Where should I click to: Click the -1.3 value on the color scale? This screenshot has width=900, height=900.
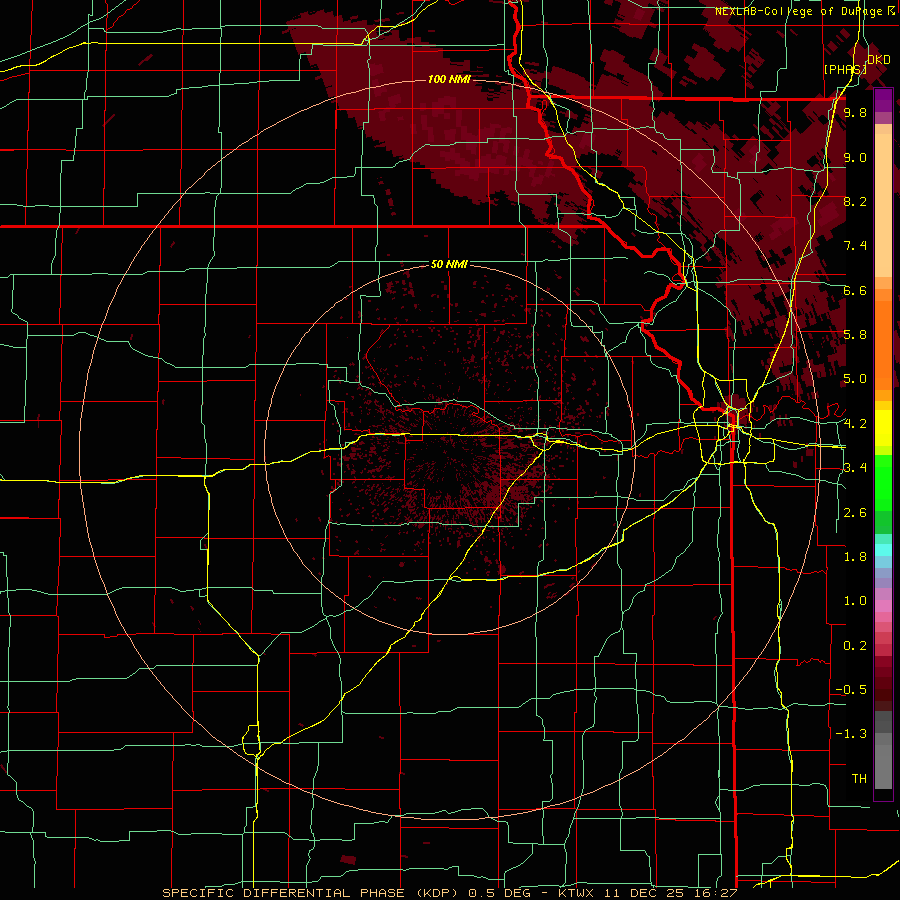(x=851, y=735)
